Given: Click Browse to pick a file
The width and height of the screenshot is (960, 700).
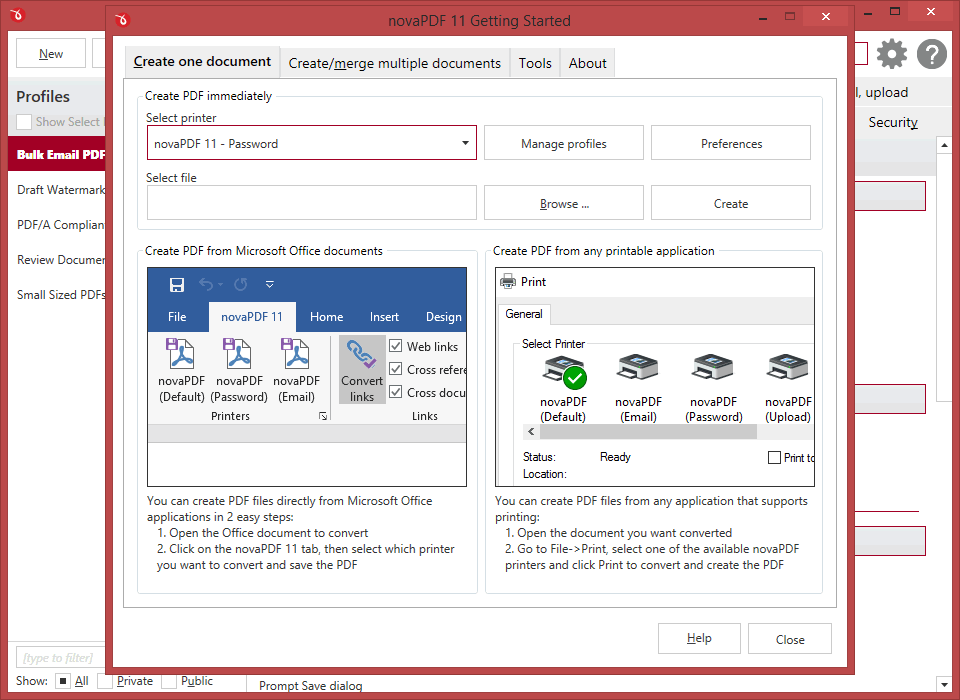Looking at the screenshot, I should [x=563, y=202].
